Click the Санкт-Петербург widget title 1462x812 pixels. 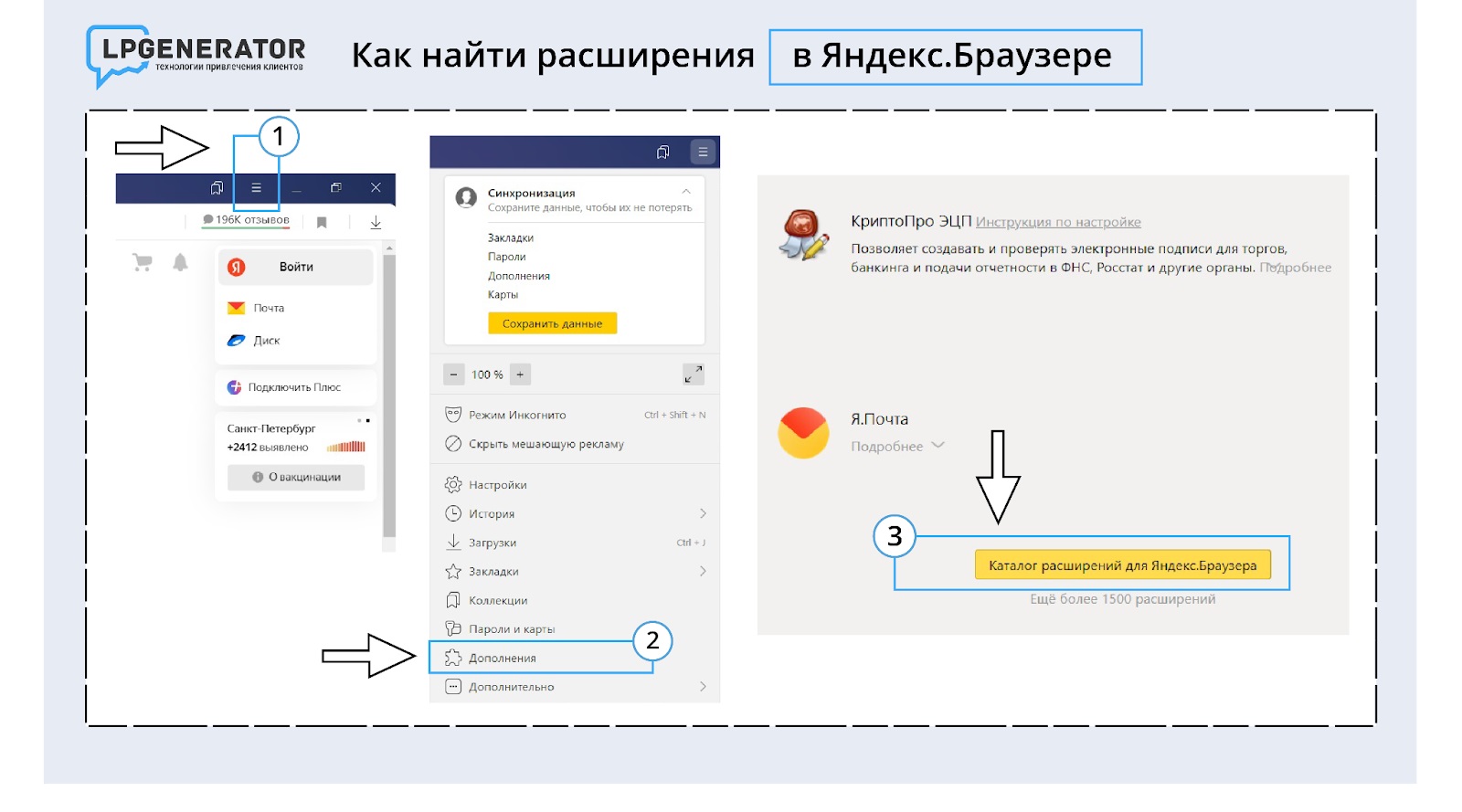(x=271, y=428)
